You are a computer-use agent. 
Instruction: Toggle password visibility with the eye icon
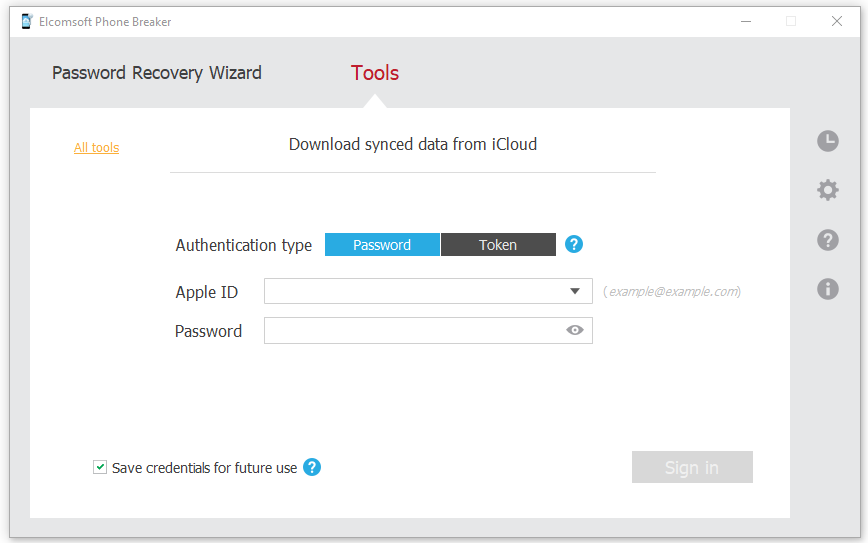click(x=575, y=331)
